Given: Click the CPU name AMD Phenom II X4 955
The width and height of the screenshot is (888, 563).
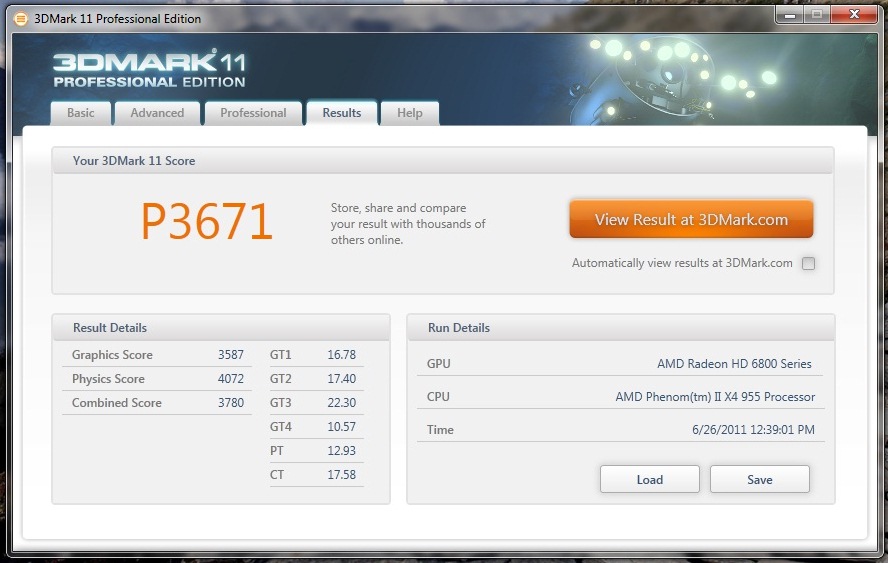Looking at the screenshot, I should pos(715,396).
